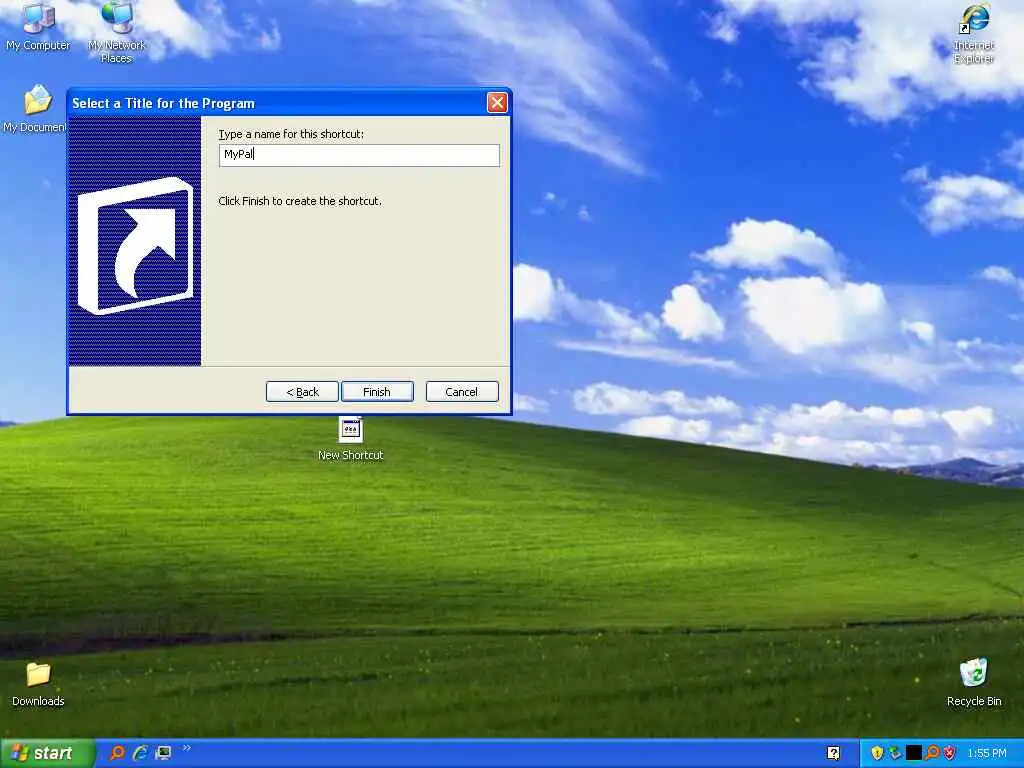Select the Internet Explorer desktop shortcut
This screenshot has height=768, width=1024.
(973, 33)
